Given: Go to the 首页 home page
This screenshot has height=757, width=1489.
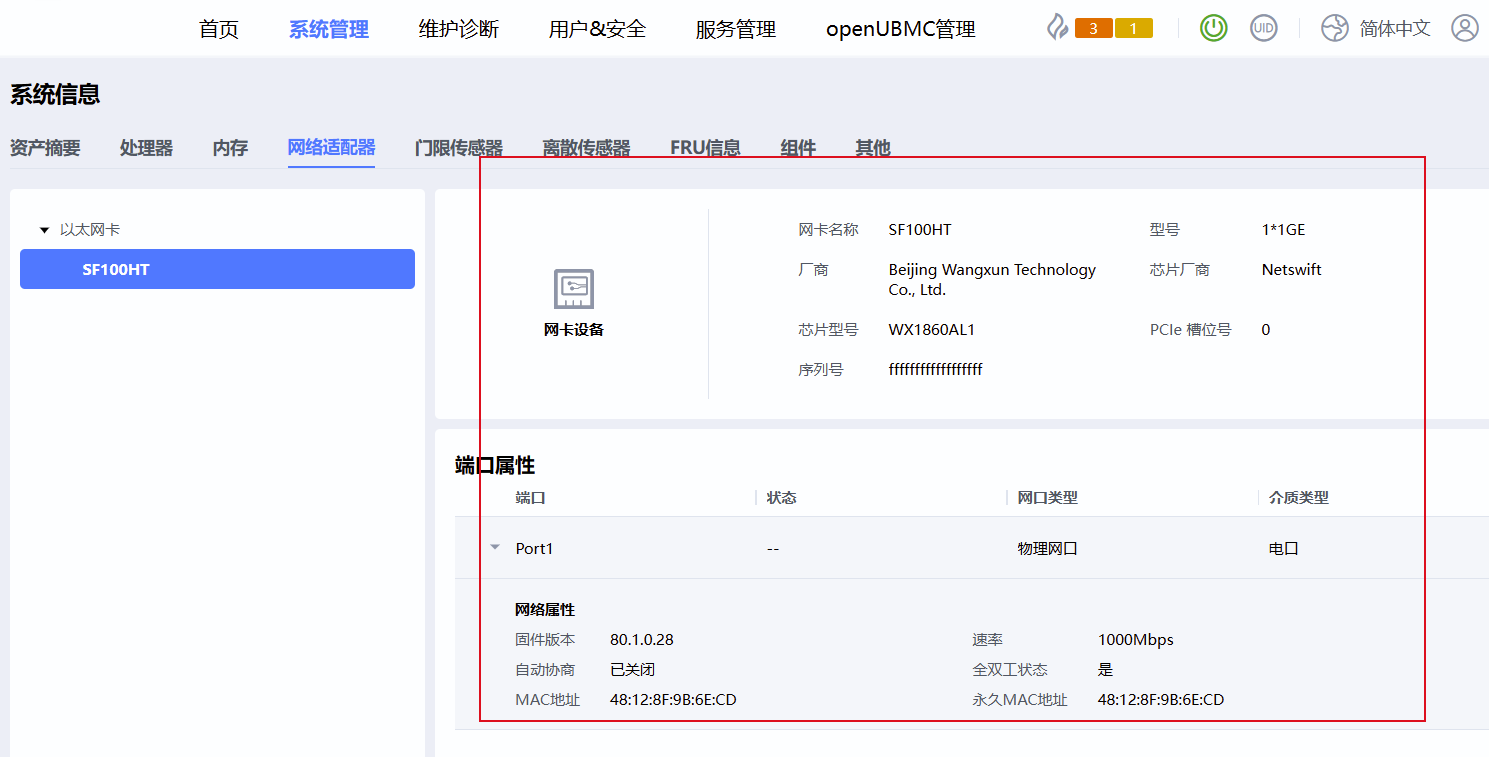Looking at the screenshot, I should 219,30.
